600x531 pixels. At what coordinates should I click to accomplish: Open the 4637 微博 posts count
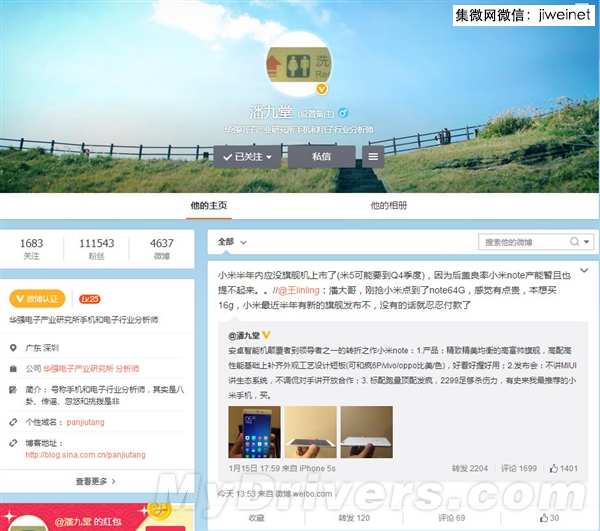[161, 248]
